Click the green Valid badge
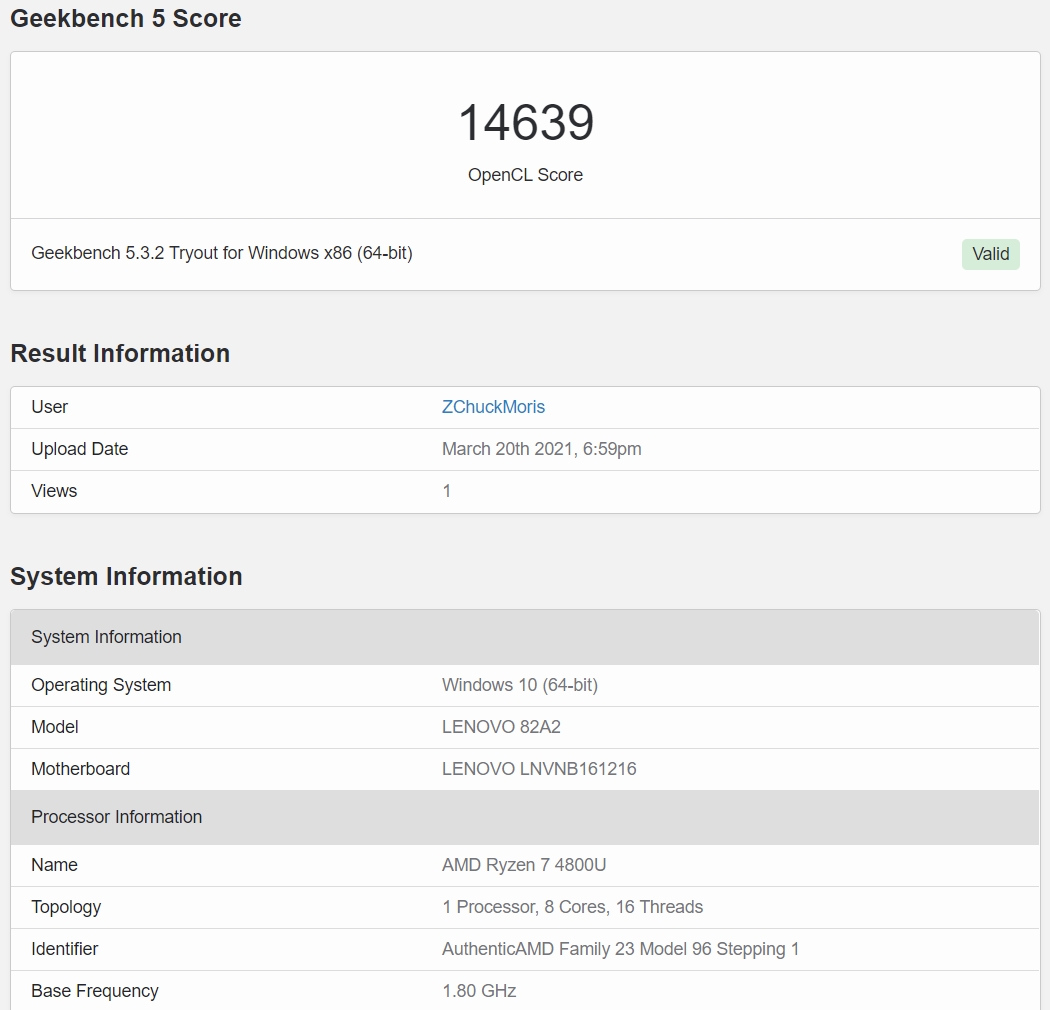 point(990,255)
